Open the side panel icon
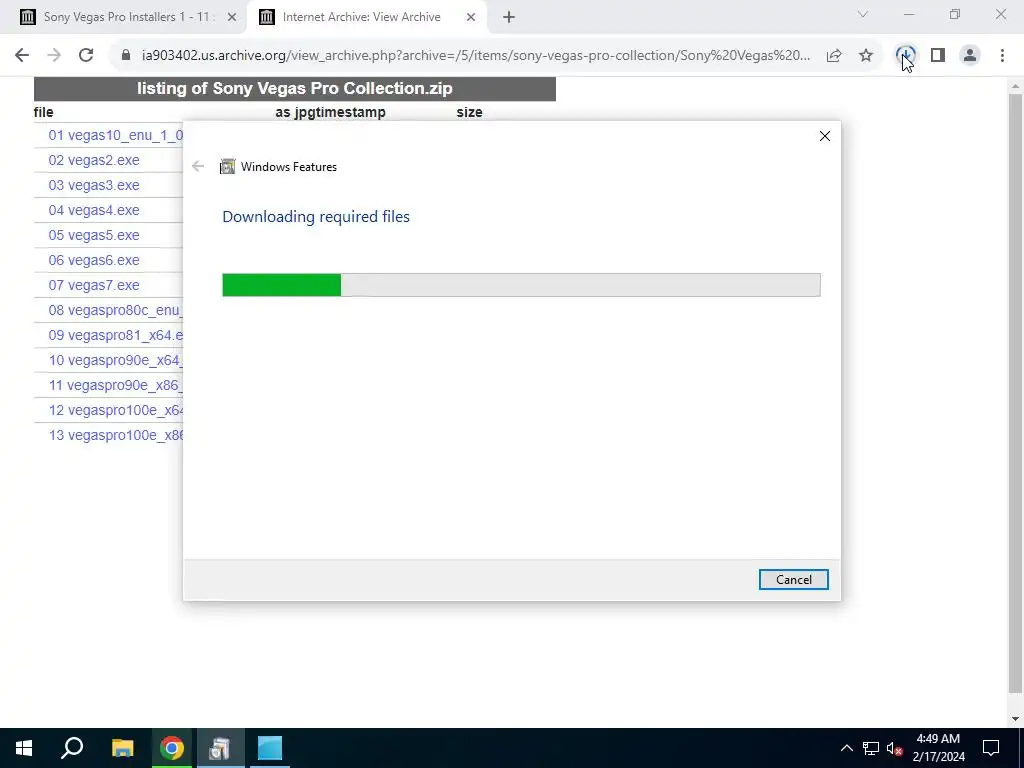 pyautogui.click(x=938, y=56)
